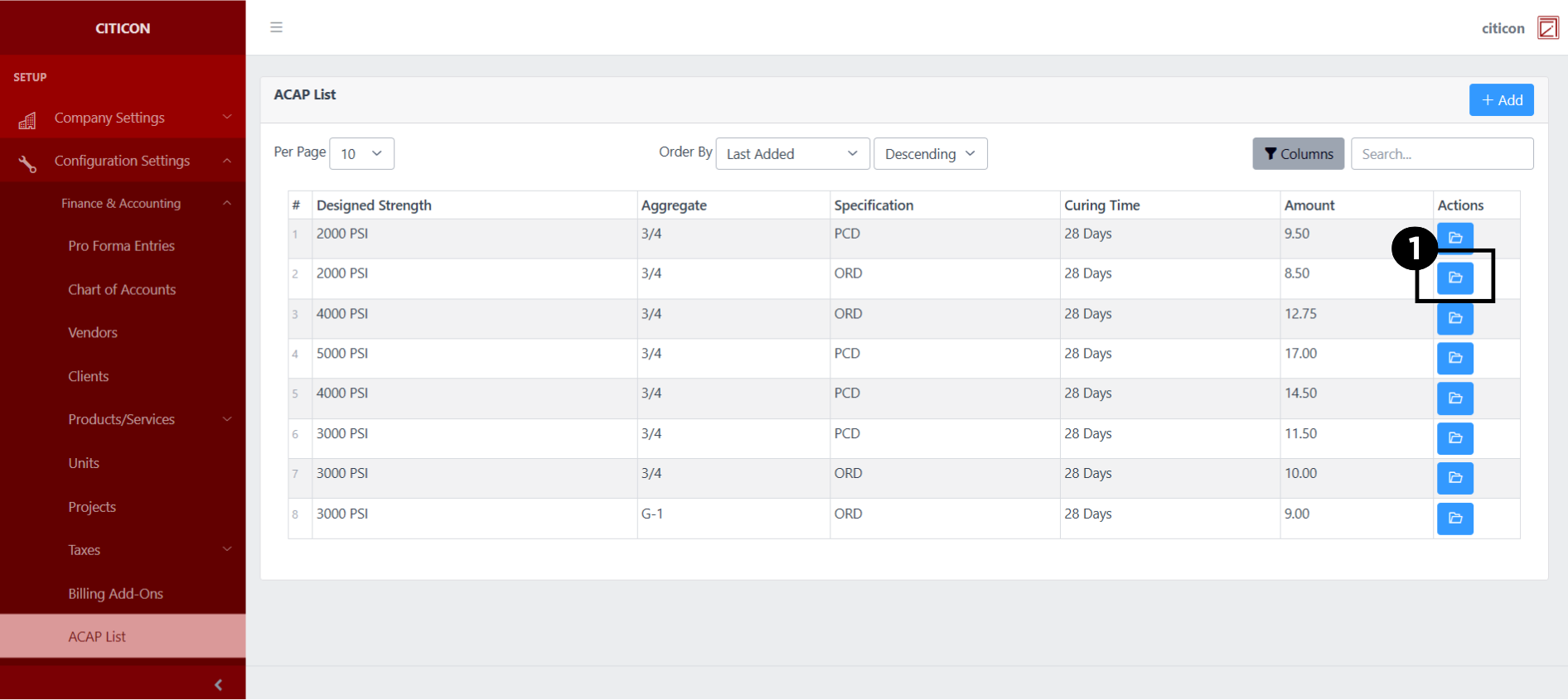Open folder action for row 1
Screen dimensions: 1568x700
[x=1454, y=237]
